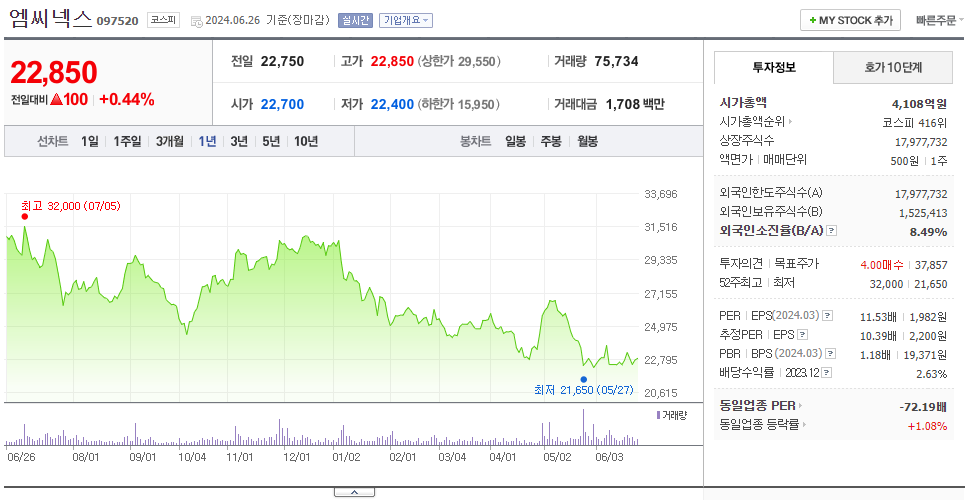Click the 시가총액 value 4,108억원
The image size is (968, 500).
pos(919,104)
